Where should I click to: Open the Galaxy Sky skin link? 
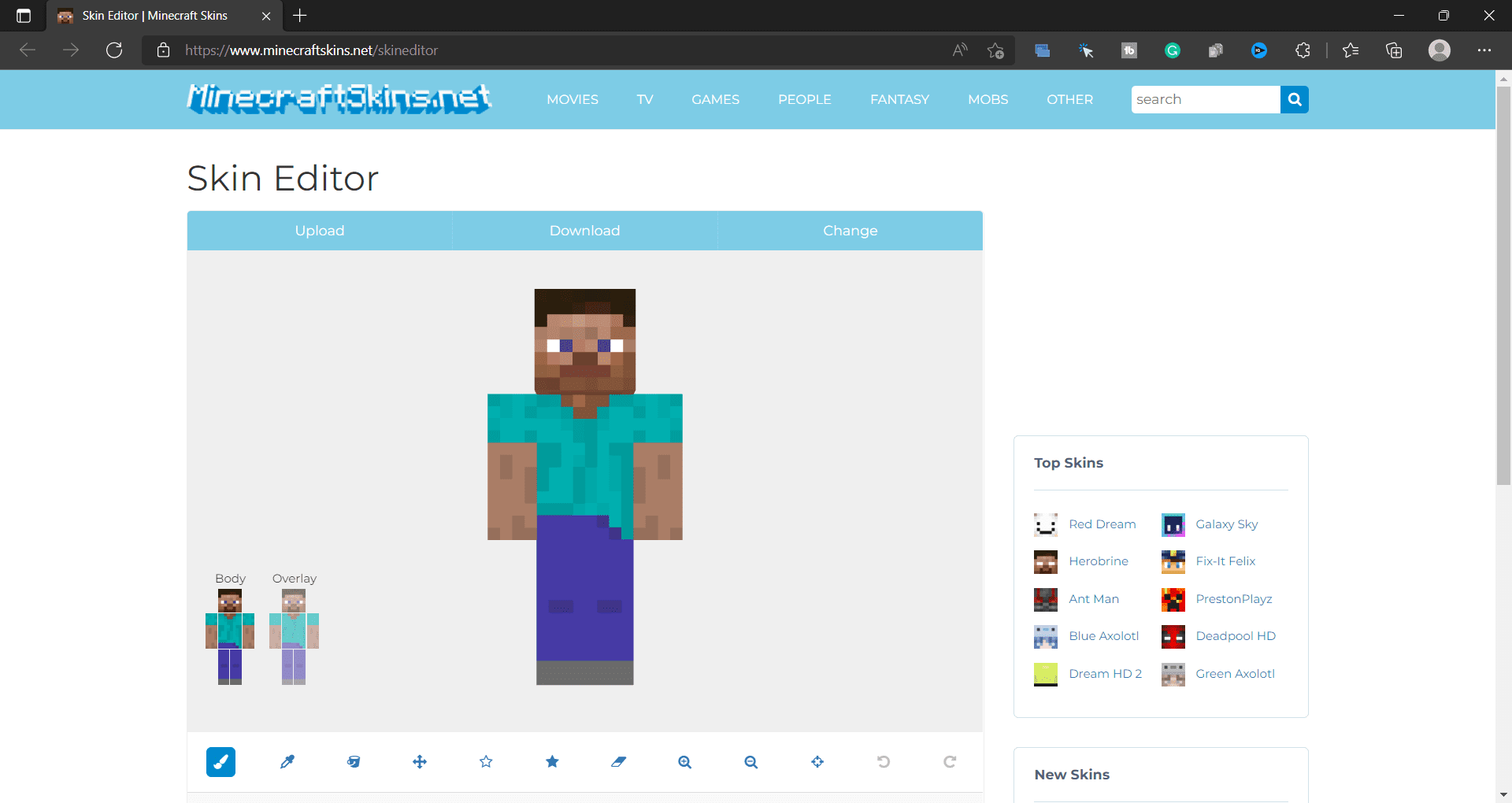tap(1226, 524)
